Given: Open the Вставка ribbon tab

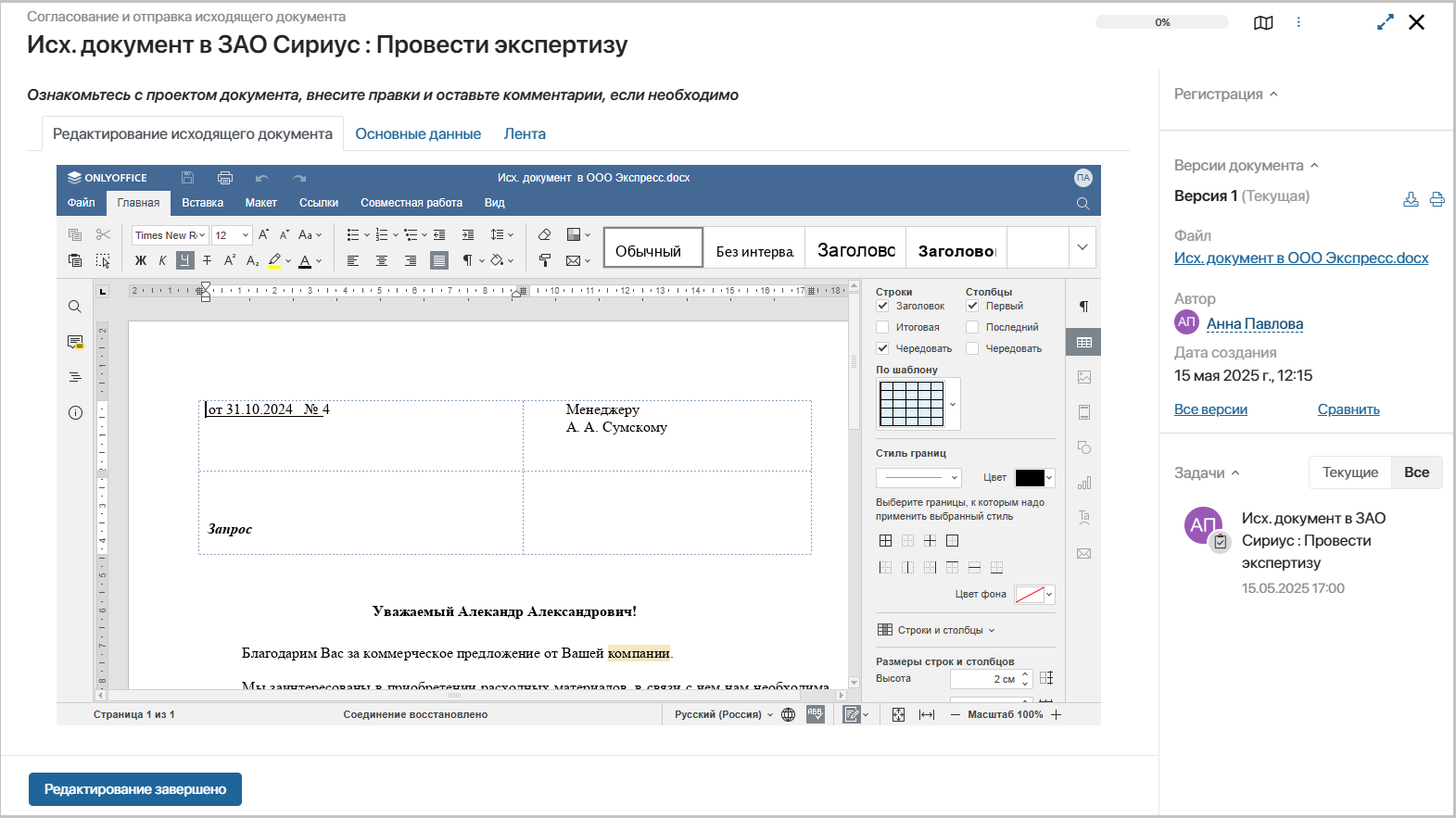Looking at the screenshot, I should pyautogui.click(x=202, y=203).
